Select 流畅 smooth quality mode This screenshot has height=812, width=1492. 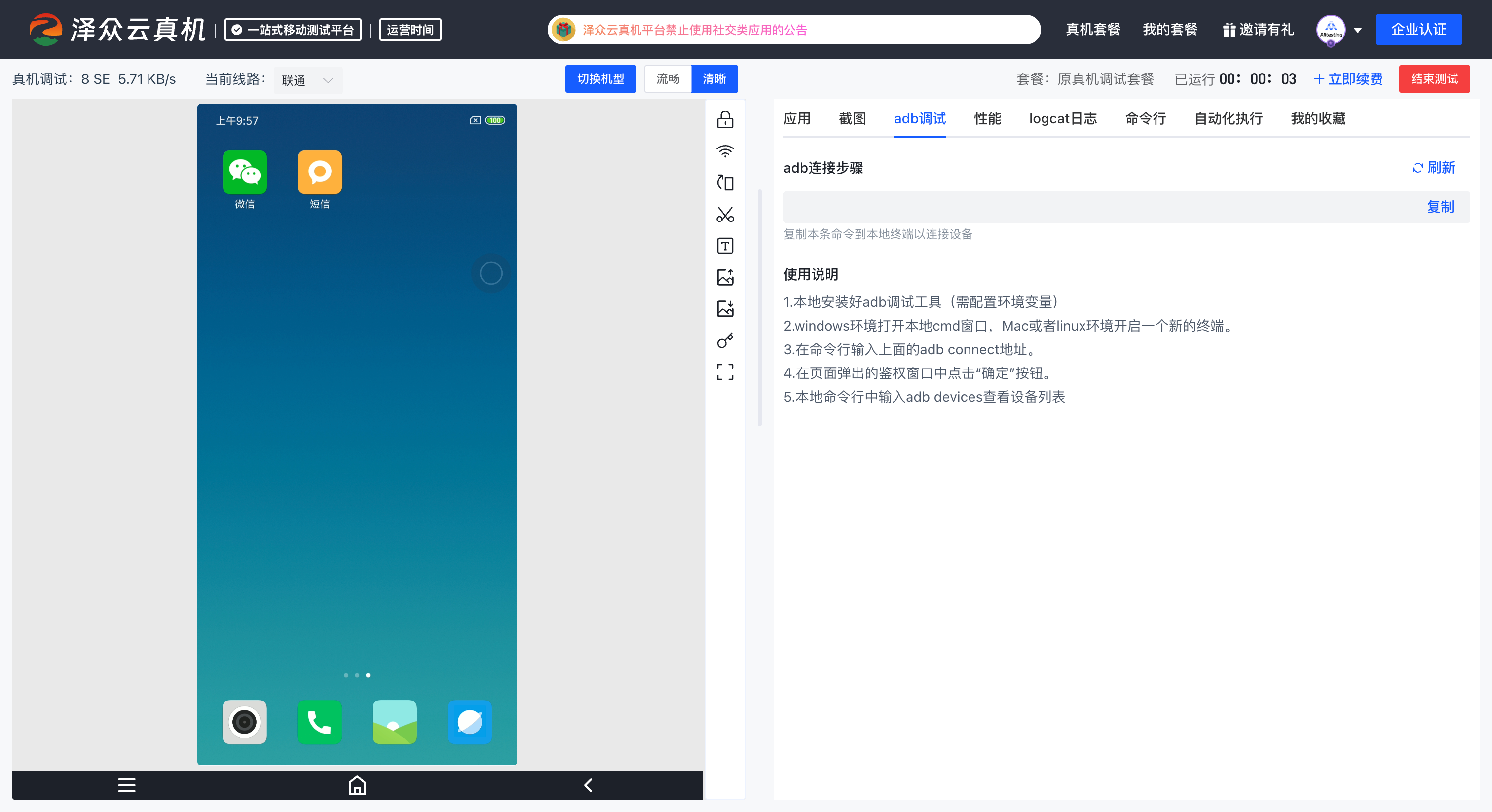[667, 79]
